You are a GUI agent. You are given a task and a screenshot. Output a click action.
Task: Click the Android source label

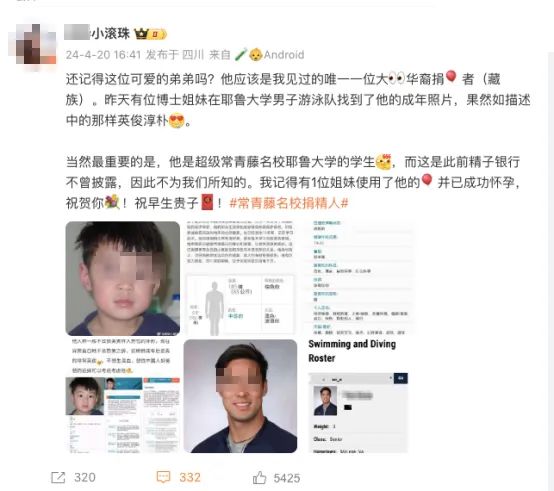284,55
